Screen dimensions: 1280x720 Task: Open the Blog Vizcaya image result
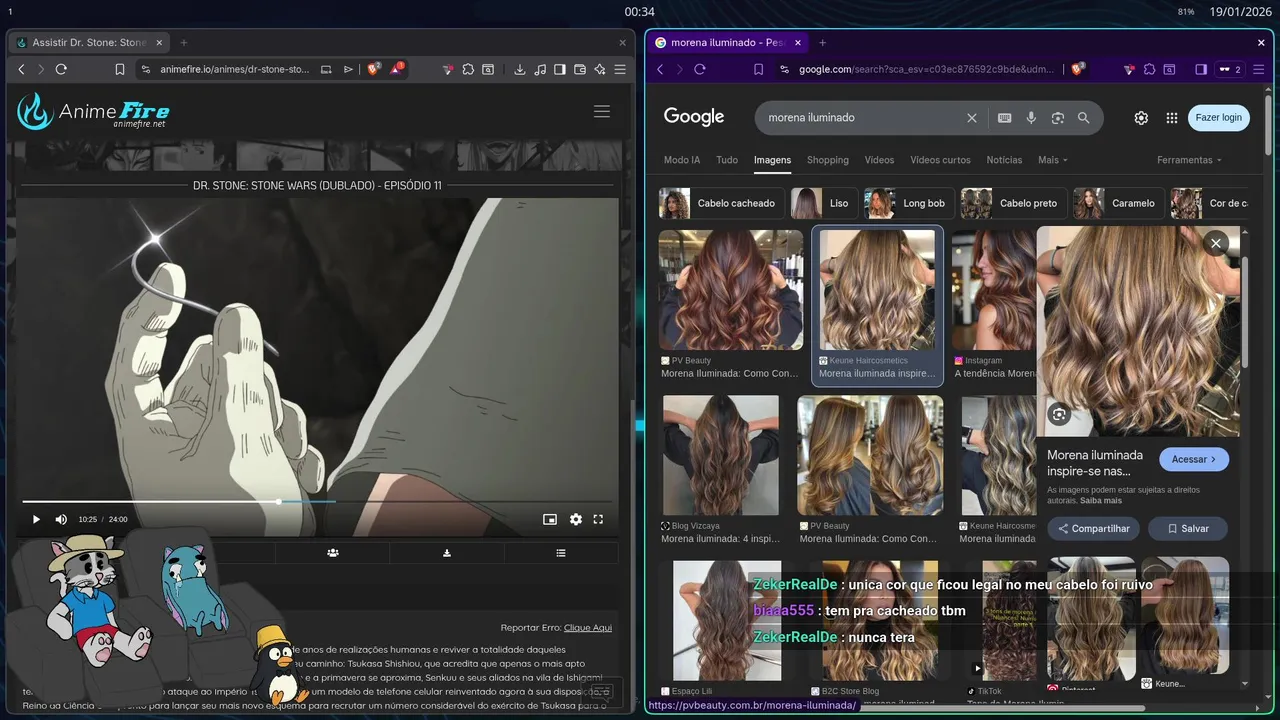pos(720,455)
